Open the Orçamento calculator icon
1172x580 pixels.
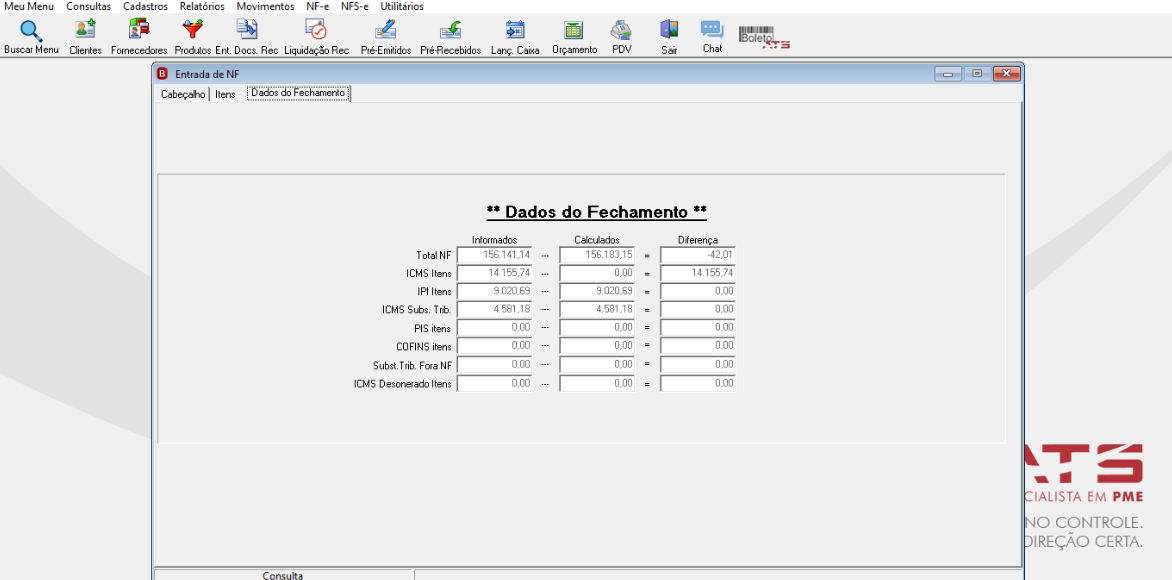click(x=574, y=37)
